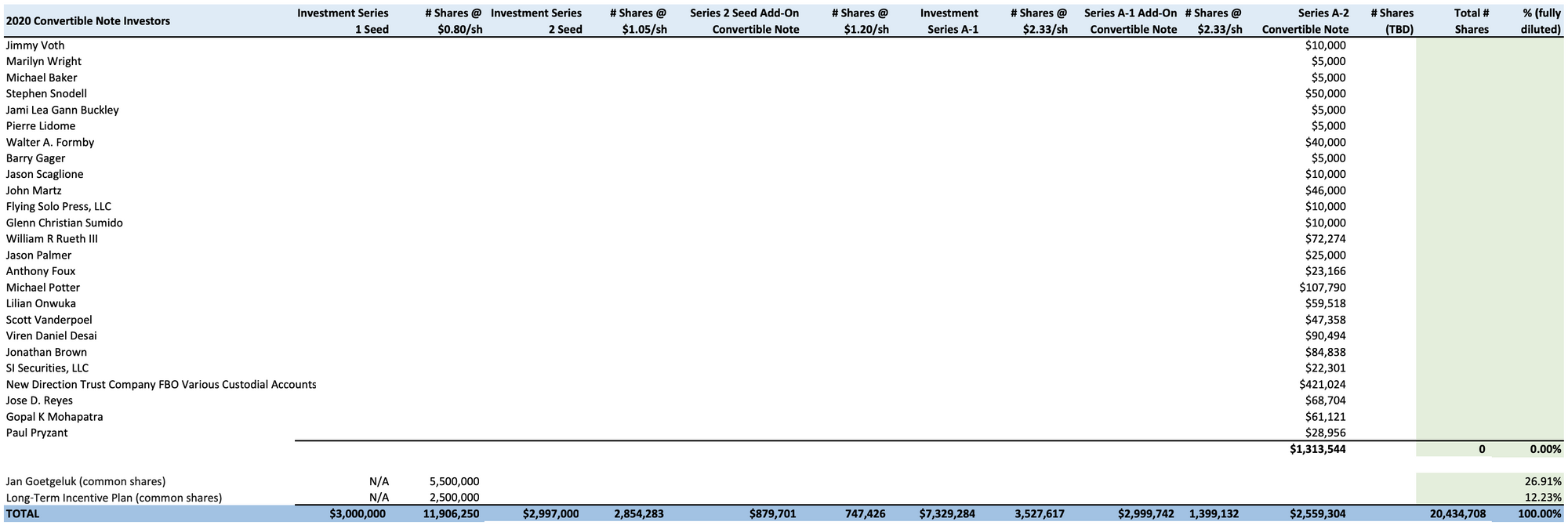Click 'Series 2 Seed Add-On Convertible Note' header
The height and width of the screenshot is (529, 1568).
[x=745, y=21]
